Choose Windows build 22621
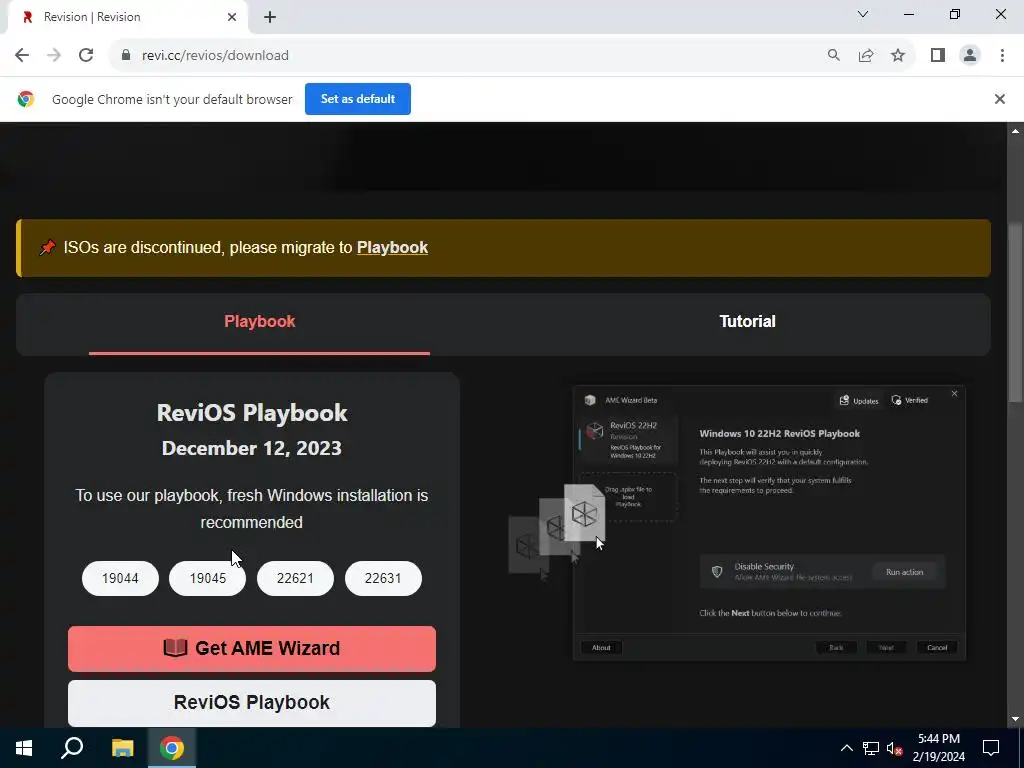The width and height of the screenshot is (1024, 768). click(x=295, y=579)
